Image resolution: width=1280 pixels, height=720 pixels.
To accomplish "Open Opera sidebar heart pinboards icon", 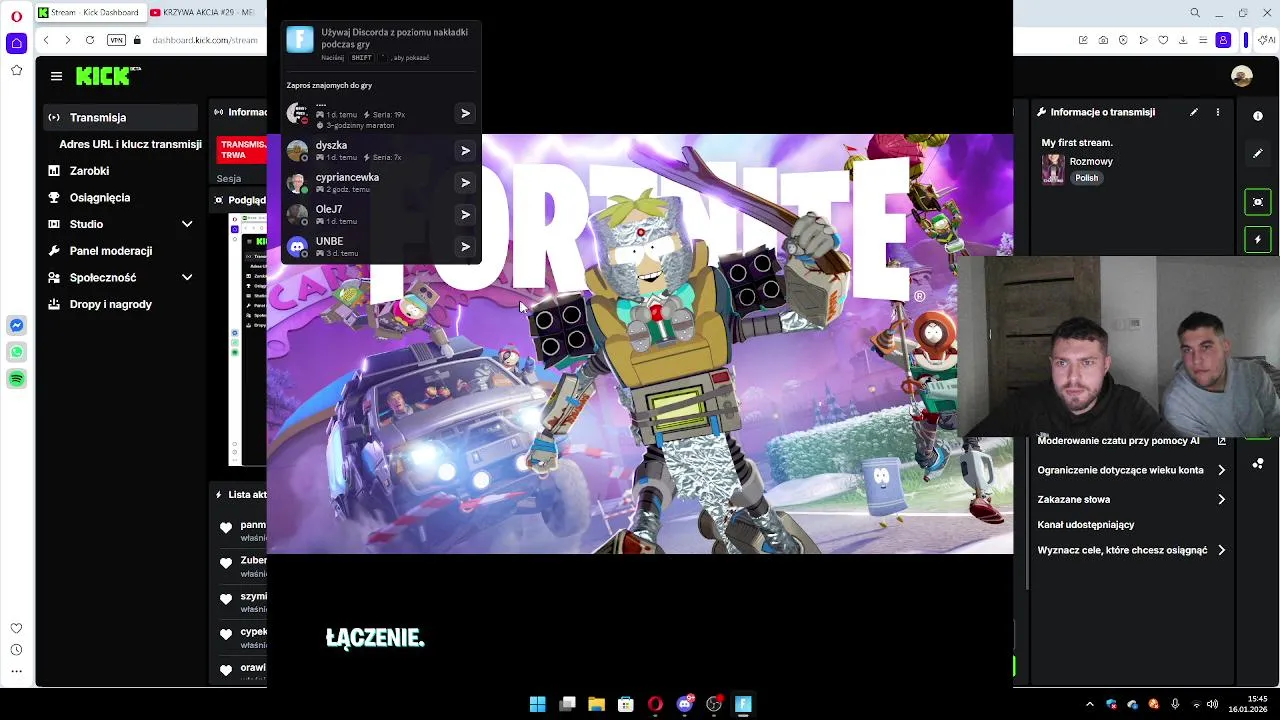I will click(x=16, y=628).
